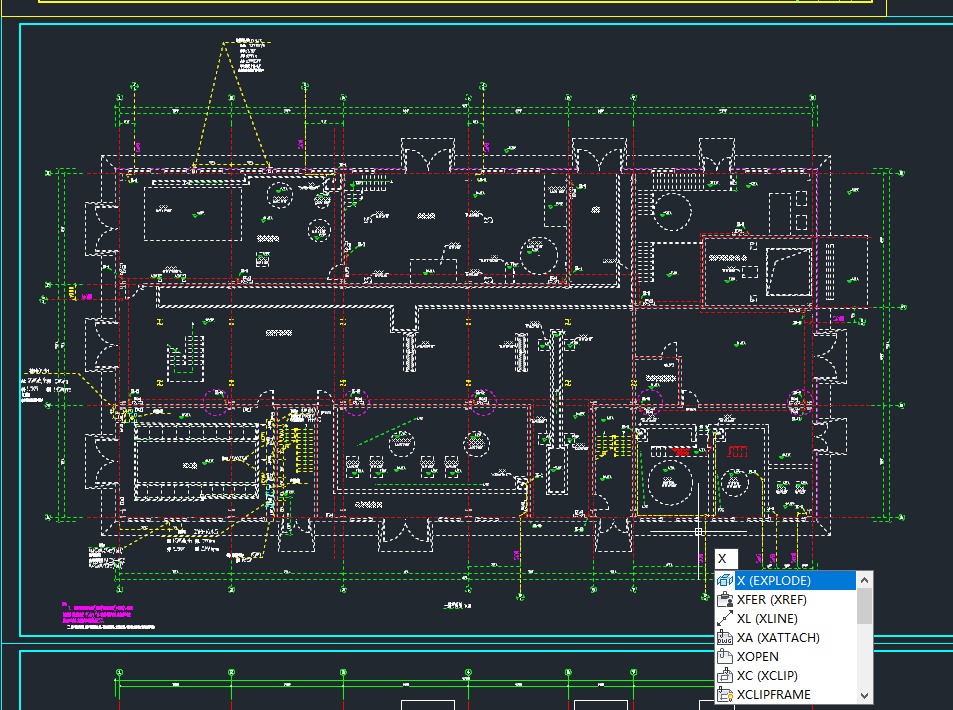953x710 pixels.
Task: Click the XREF command icon
Action: [x=724, y=599]
